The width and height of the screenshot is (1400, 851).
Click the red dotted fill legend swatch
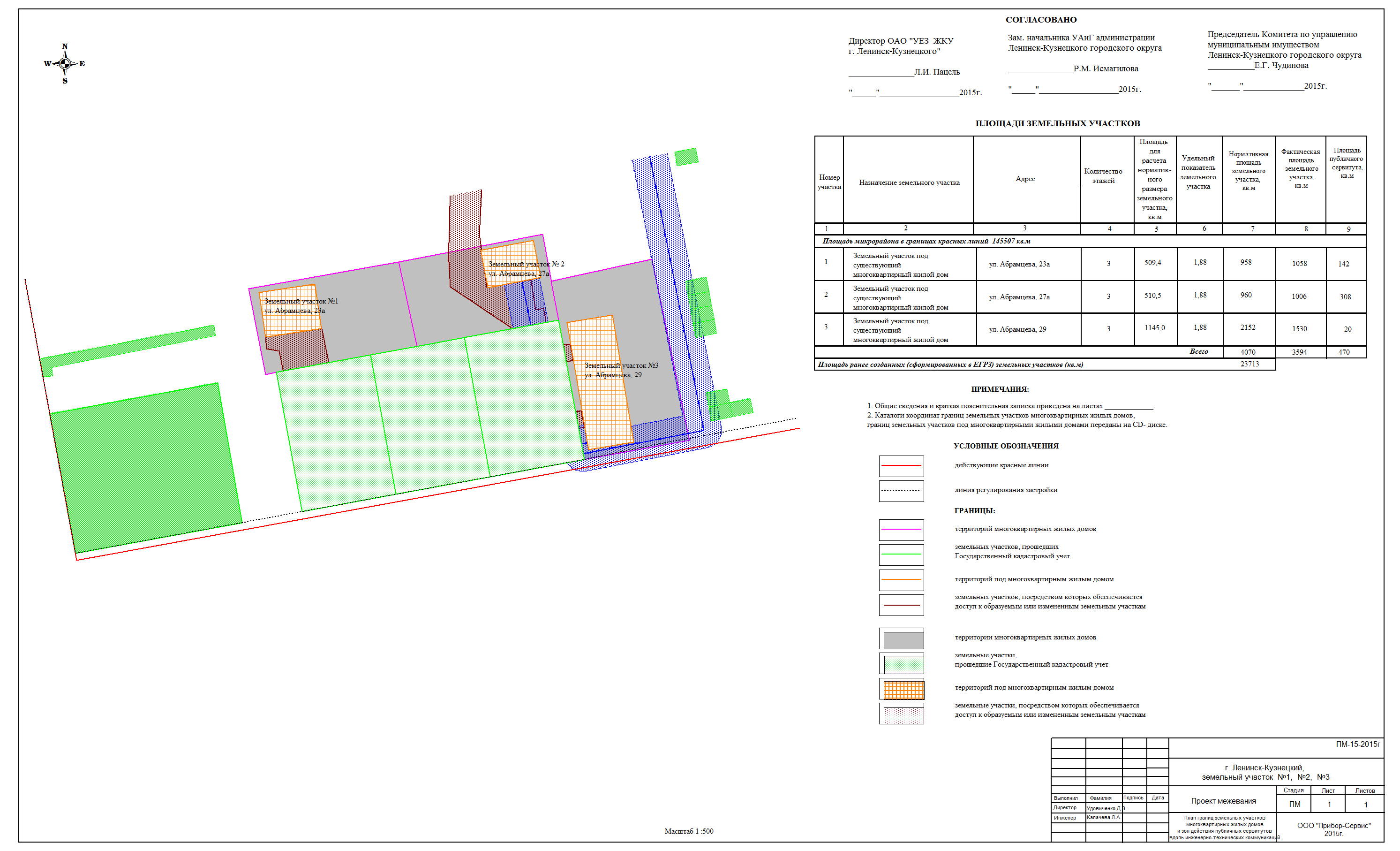(903, 715)
